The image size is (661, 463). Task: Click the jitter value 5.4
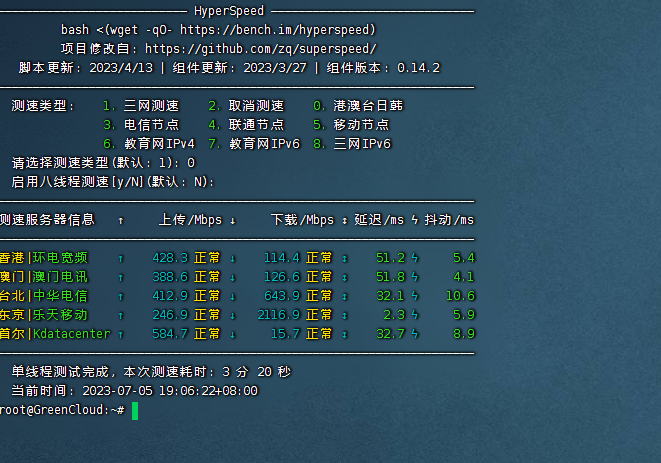(464, 258)
